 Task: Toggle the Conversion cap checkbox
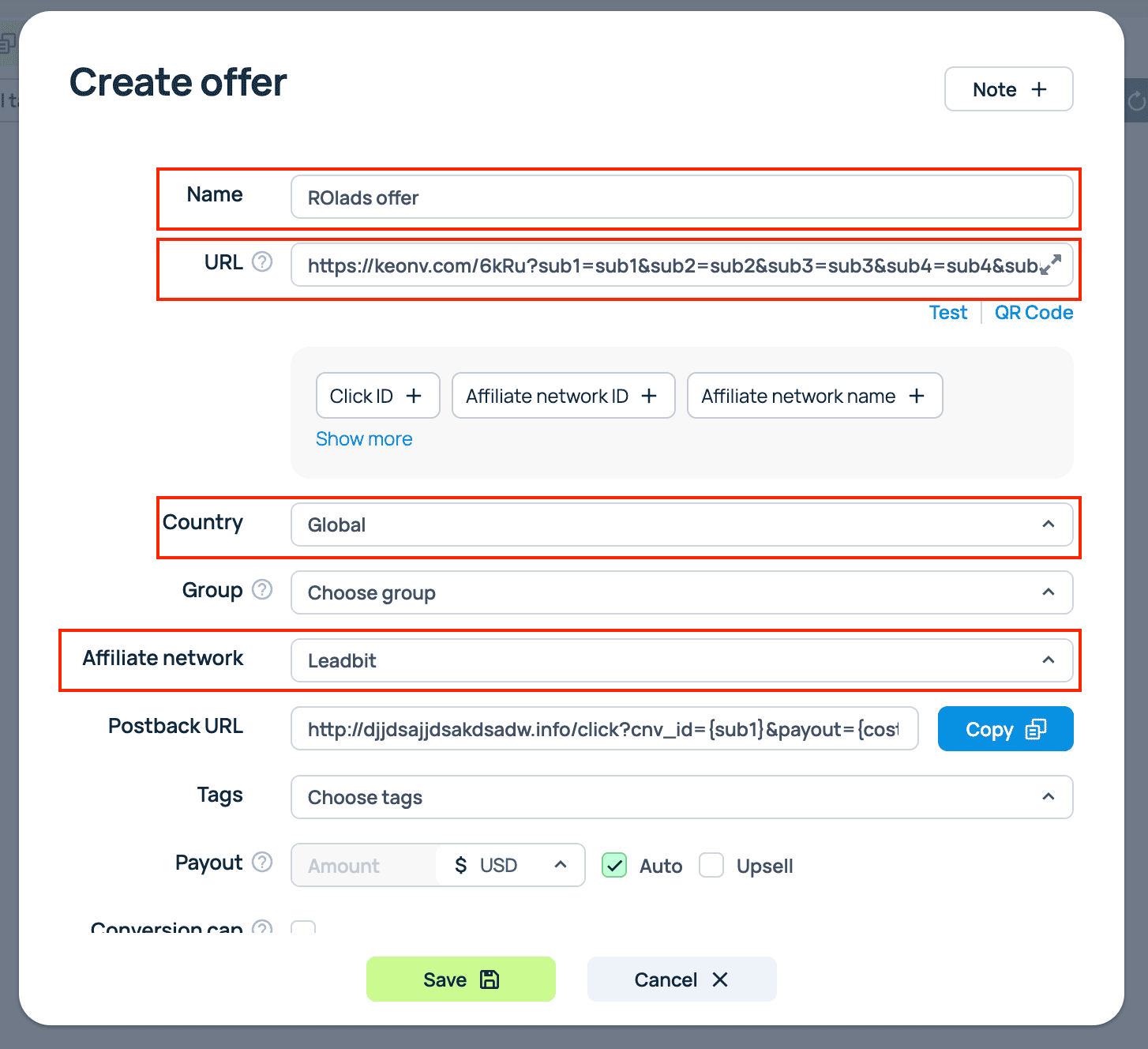(303, 927)
